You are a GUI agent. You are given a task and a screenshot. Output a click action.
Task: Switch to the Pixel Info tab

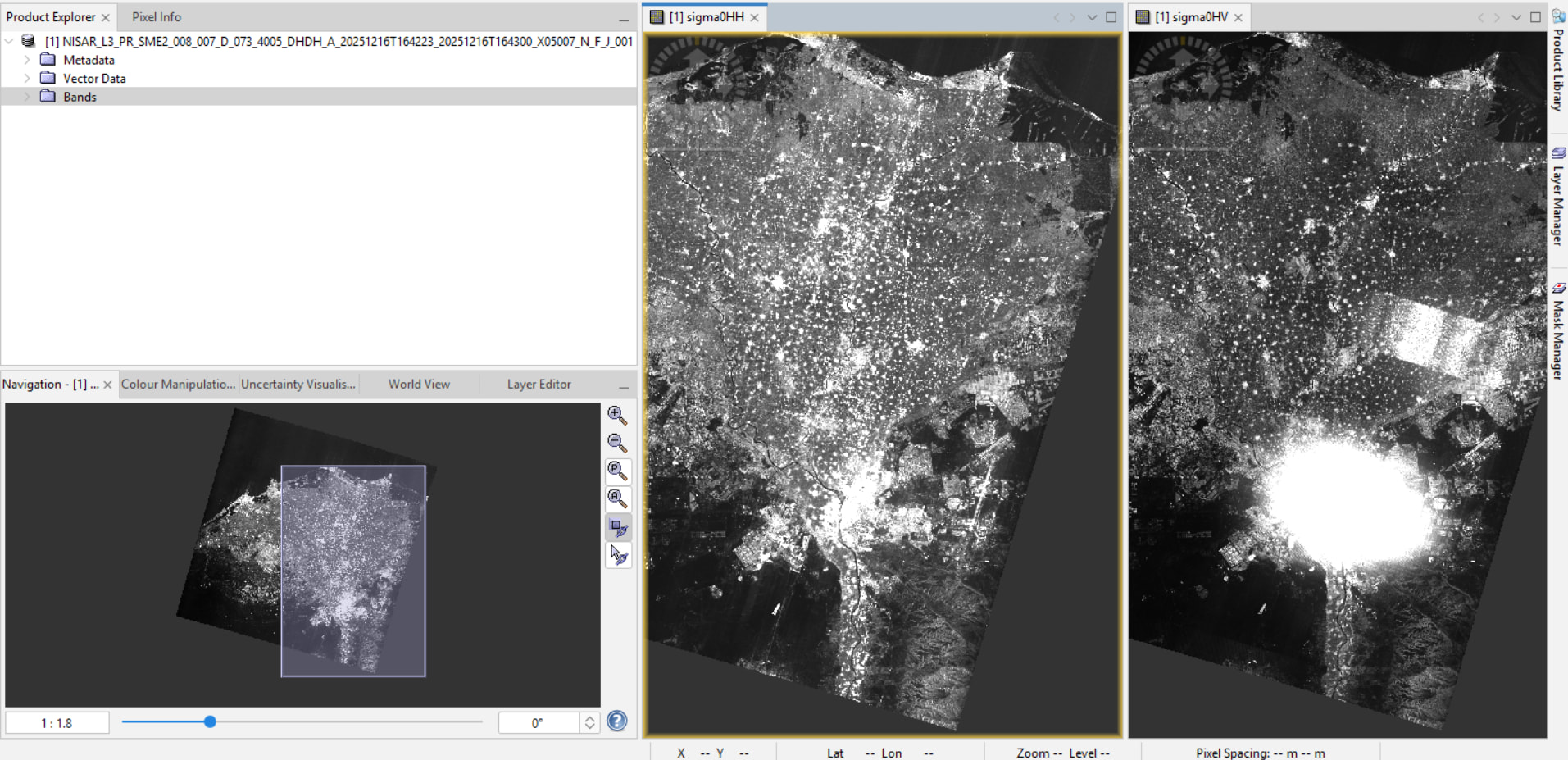click(157, 17)
